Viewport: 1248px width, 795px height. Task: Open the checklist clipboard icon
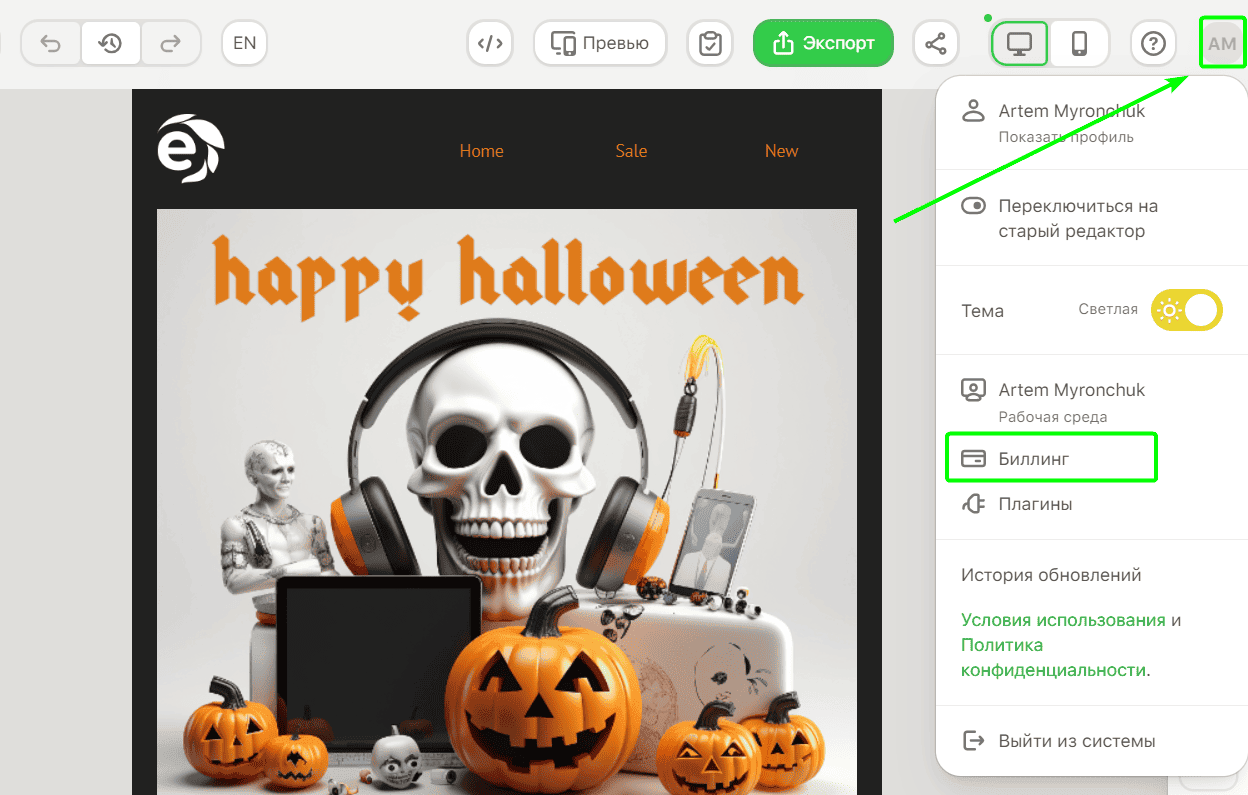pyautogui.click(x=710, y=44)
